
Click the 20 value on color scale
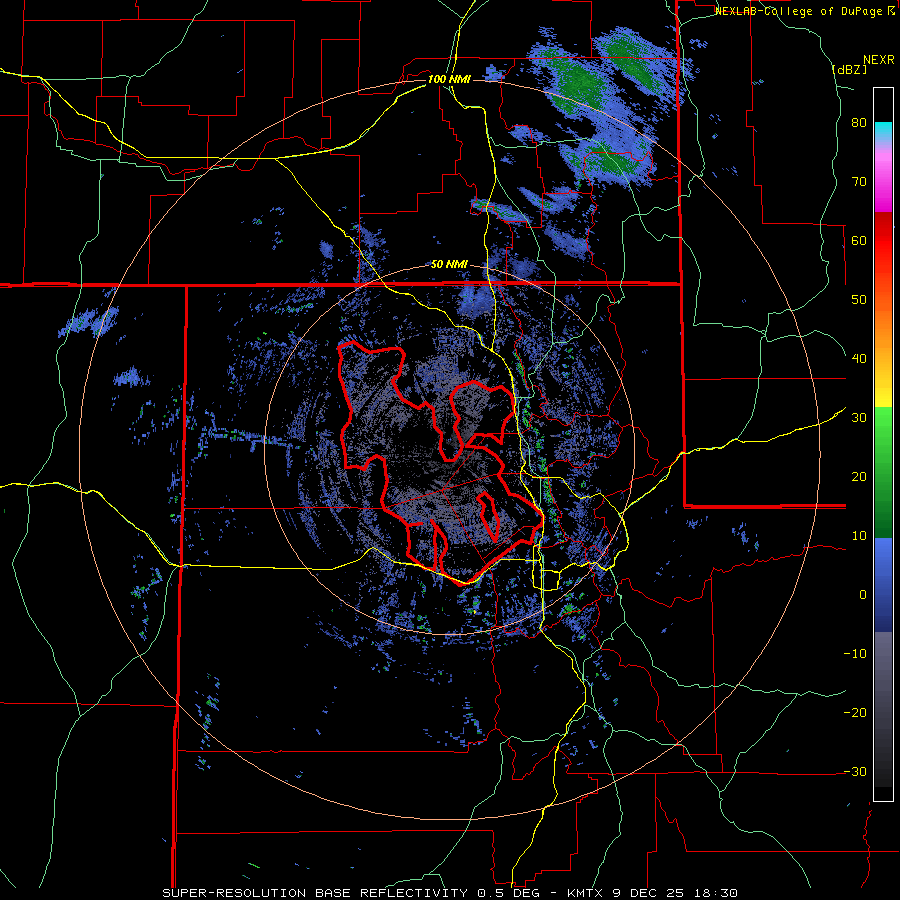click(859, 477)
